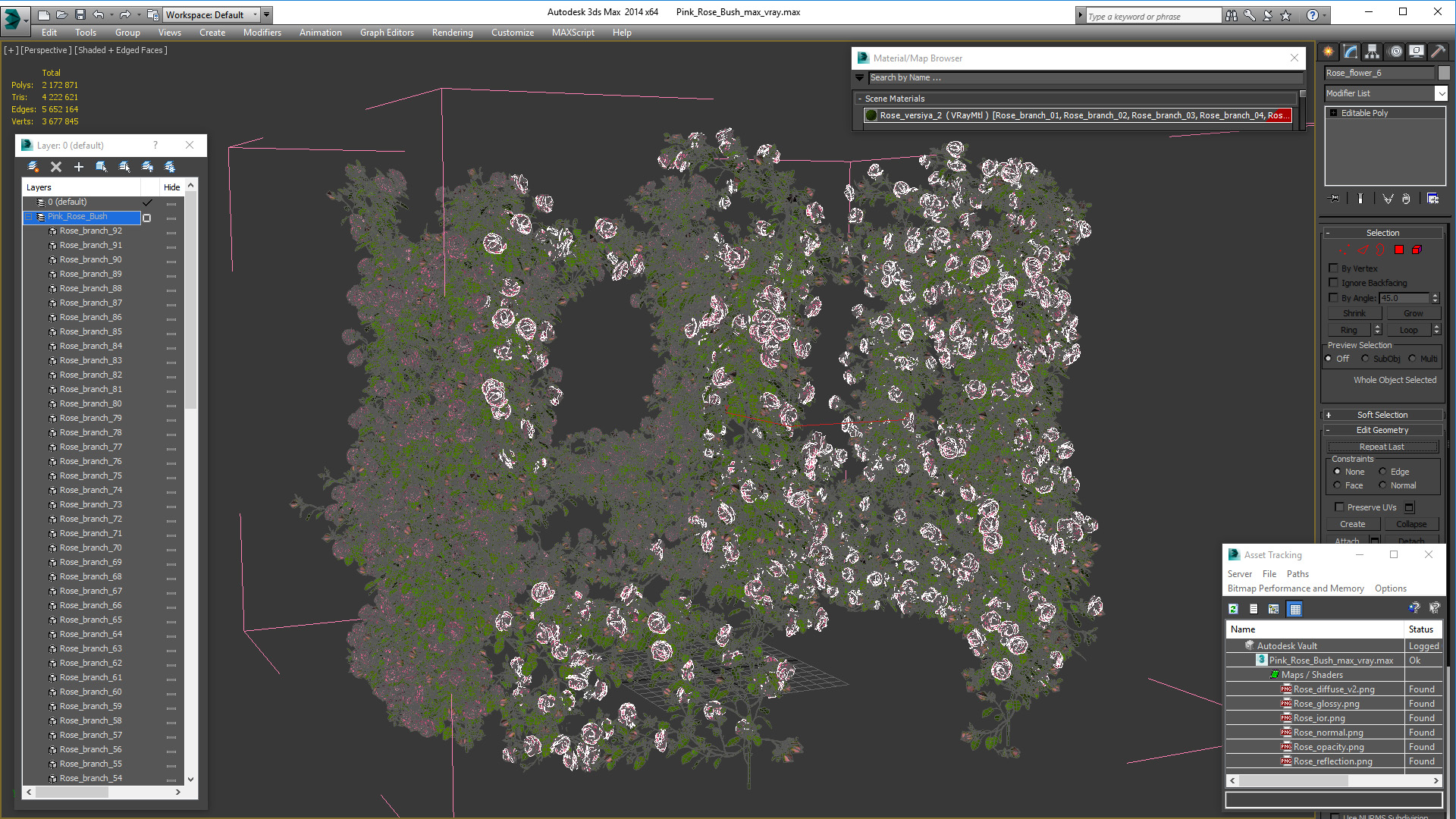The height and width of the screenshot is (819, 1456).
Task: Open the Utilities hammer panel tab
Action: pos(1438,52)
